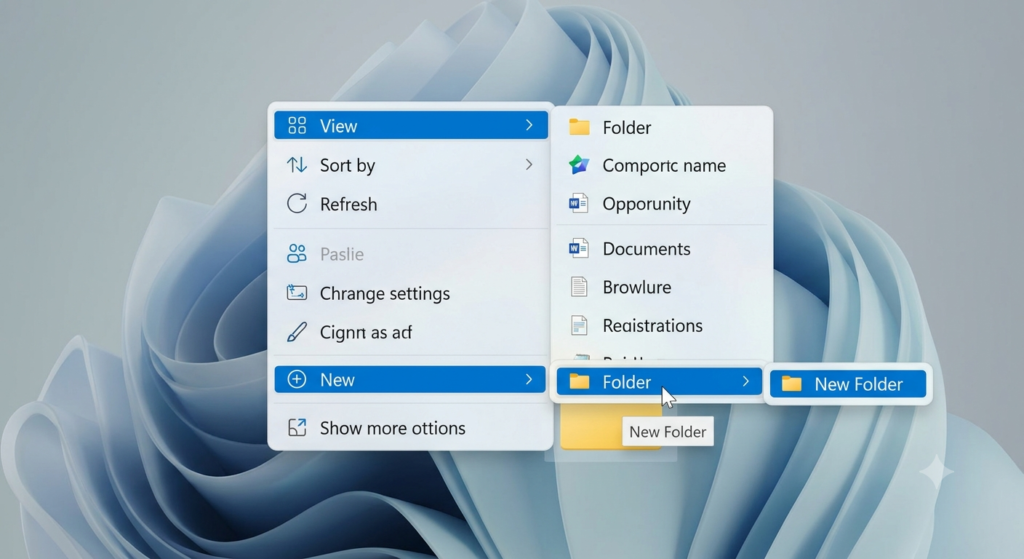This screenshot has height=559, width=1024.
Task: Click the text file icon beside Browlure
Action: (579, 286)
